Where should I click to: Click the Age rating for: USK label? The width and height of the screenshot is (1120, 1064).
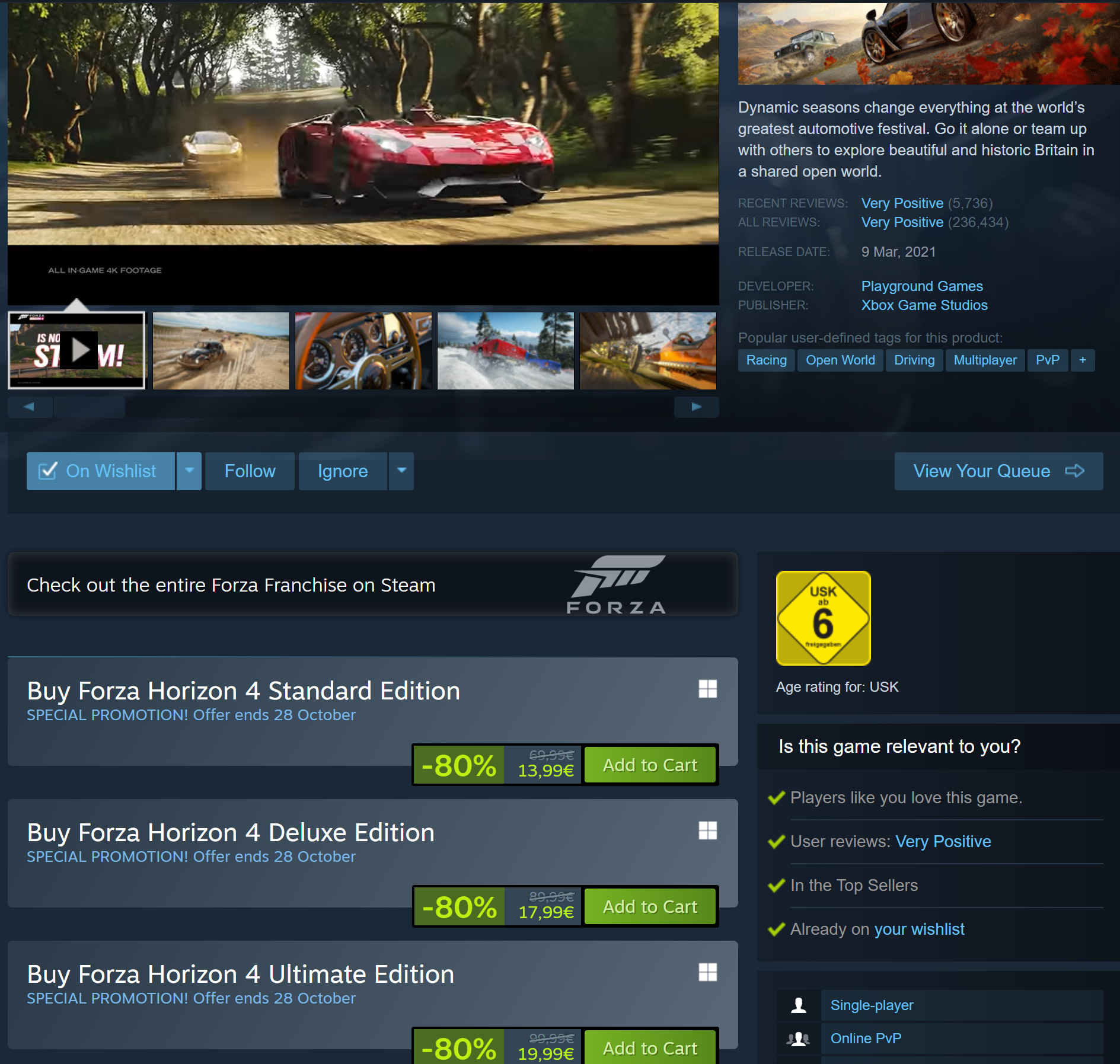point(837,687)
